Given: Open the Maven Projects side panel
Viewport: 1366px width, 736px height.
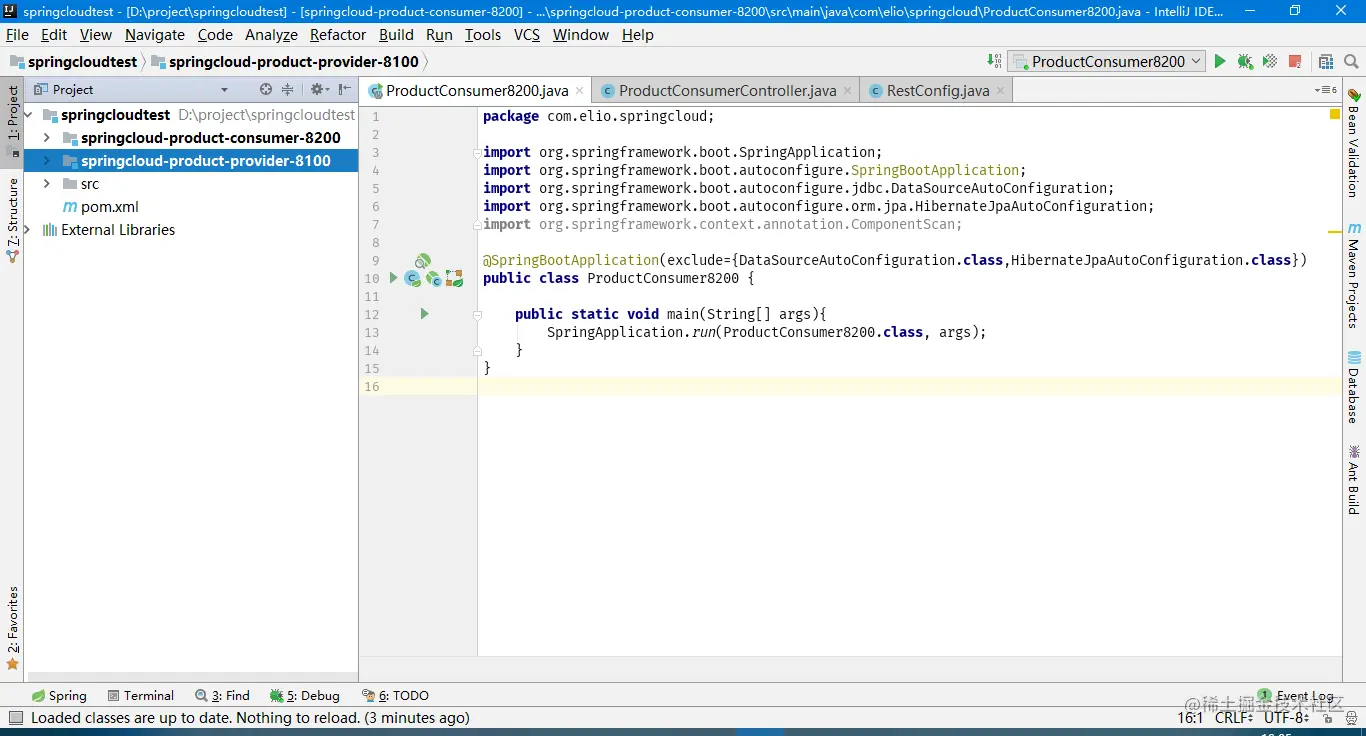Looking at the screenshot, I should 1353,275.
